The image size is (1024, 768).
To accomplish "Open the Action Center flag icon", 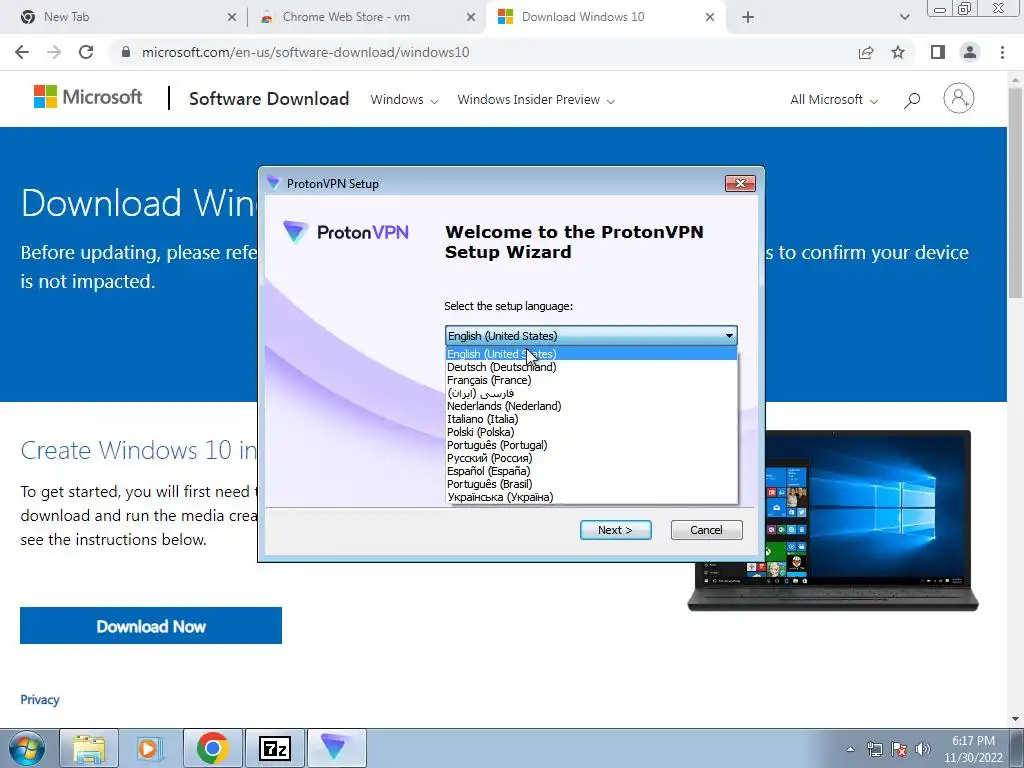I will (899, 749).
